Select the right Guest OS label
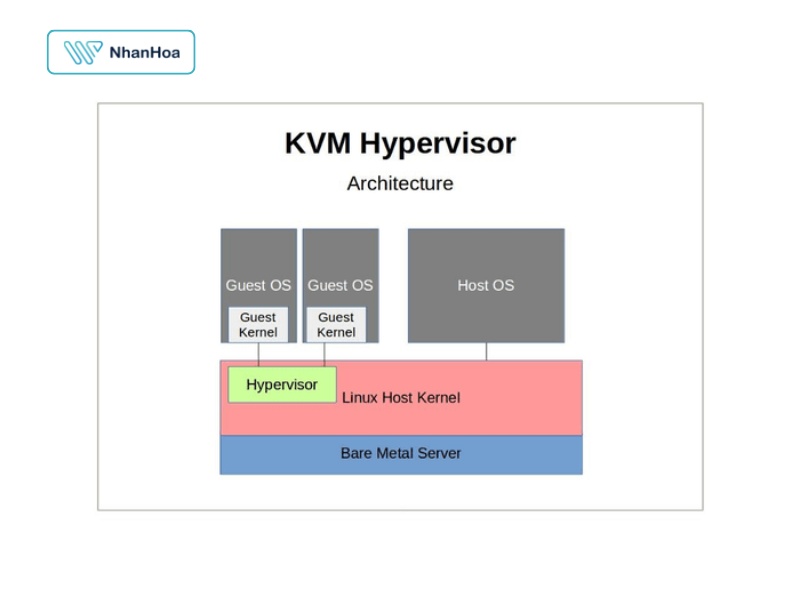The height and width of the screenshot is (600, 800). (x=340, y=285)
